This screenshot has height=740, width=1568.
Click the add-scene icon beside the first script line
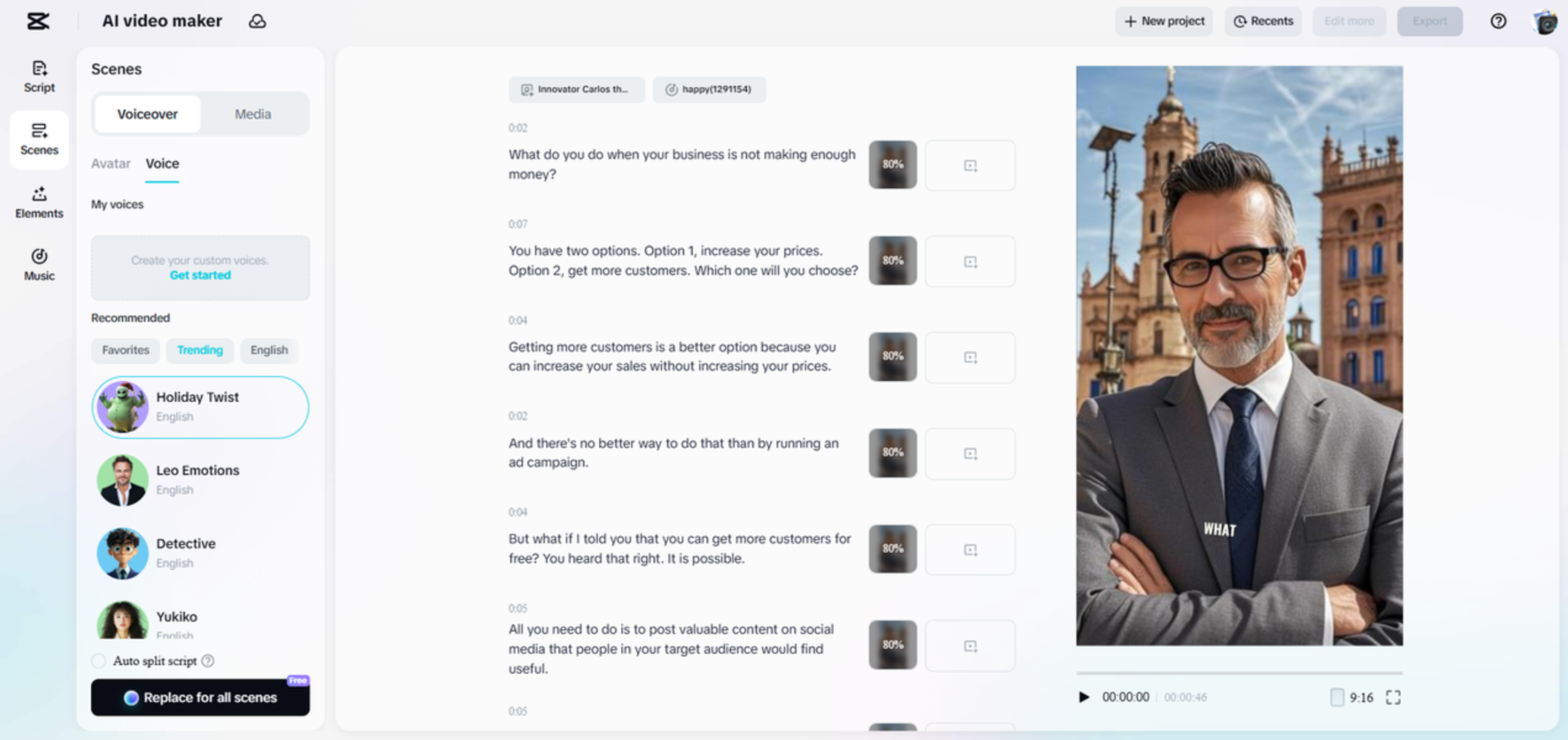coord(970,165)
